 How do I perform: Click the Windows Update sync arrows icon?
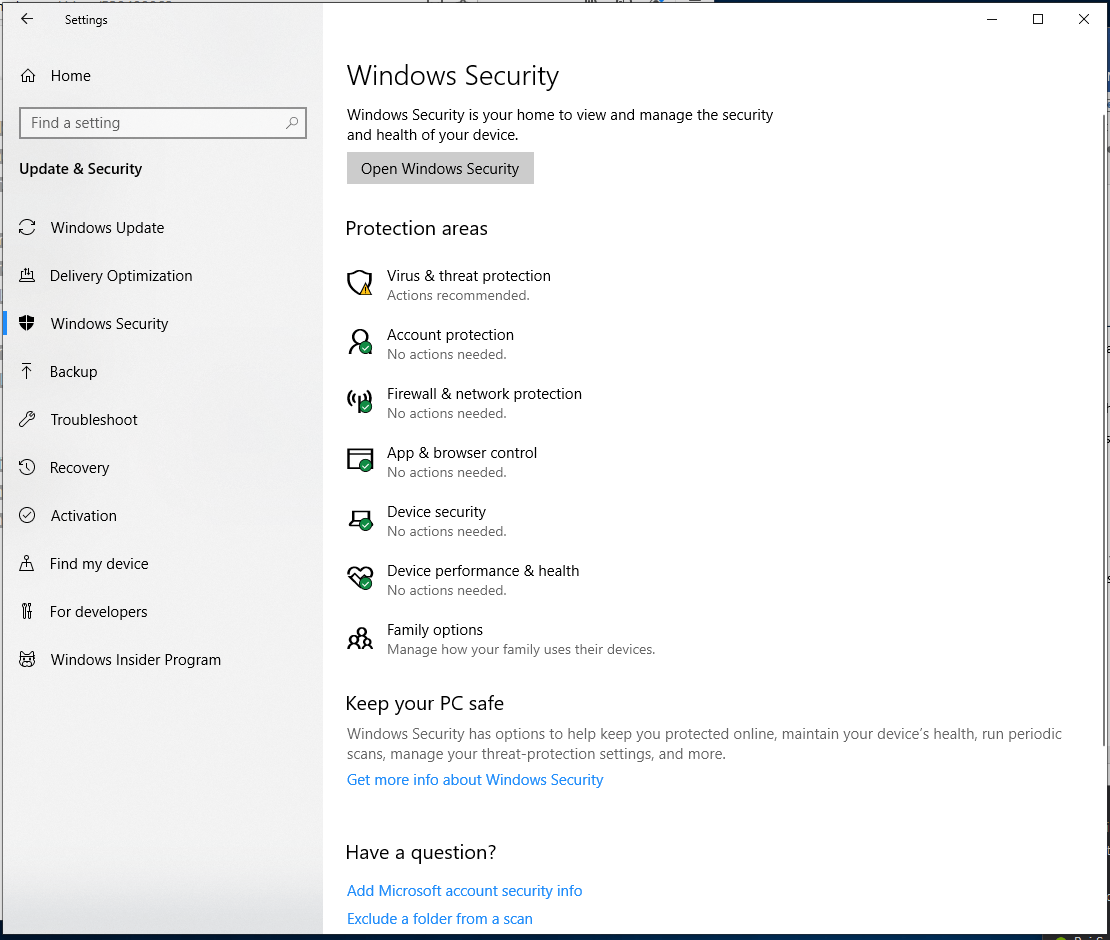click(27, 227)
